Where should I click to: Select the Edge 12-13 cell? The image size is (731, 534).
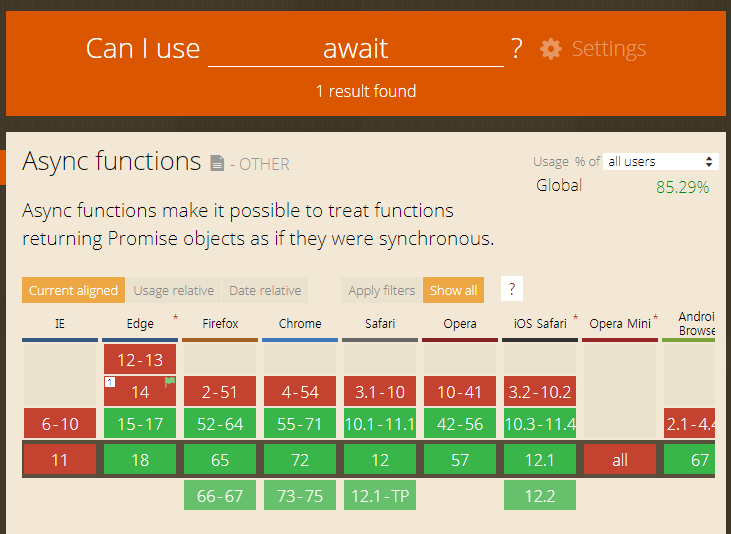(x=140, y=360)
